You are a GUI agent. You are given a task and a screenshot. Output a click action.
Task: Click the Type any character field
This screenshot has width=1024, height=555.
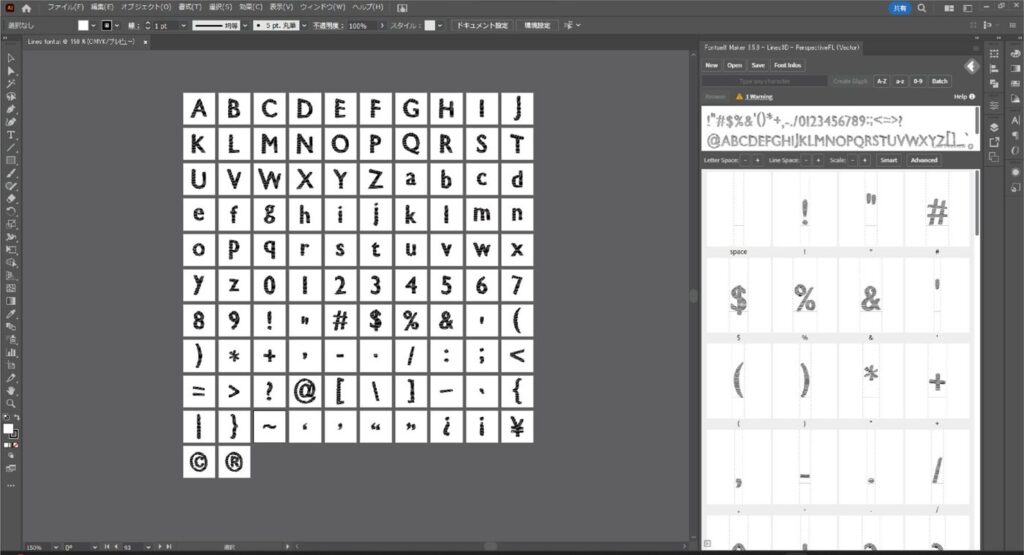point(765,82)
